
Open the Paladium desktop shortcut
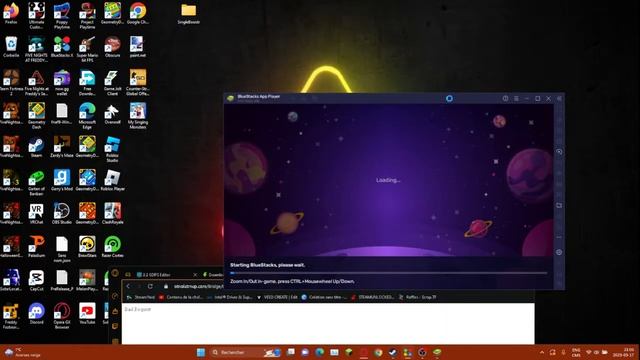(x=36, y=248)
